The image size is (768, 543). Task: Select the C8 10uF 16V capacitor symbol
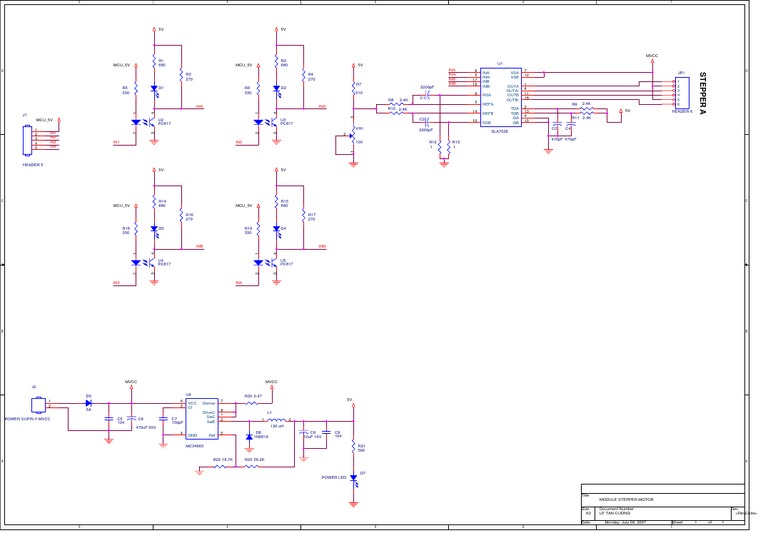click(303, 433)
